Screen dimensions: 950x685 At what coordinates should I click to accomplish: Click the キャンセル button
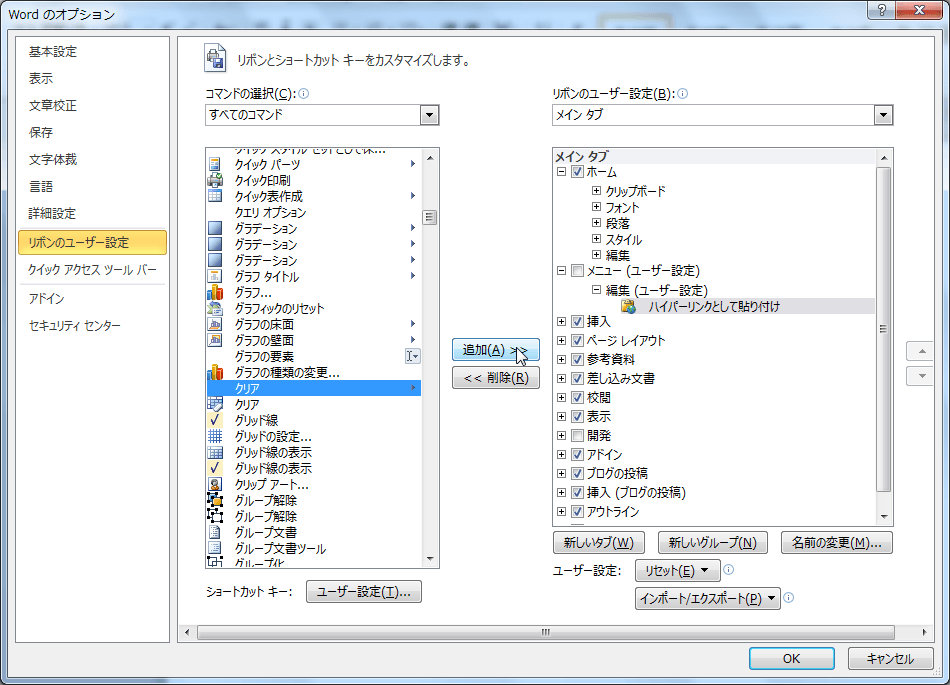click(890, 658)
